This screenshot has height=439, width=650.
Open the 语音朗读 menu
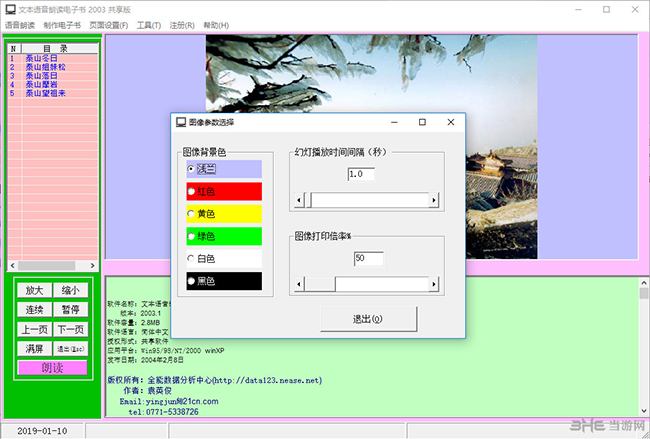point(20,25)
